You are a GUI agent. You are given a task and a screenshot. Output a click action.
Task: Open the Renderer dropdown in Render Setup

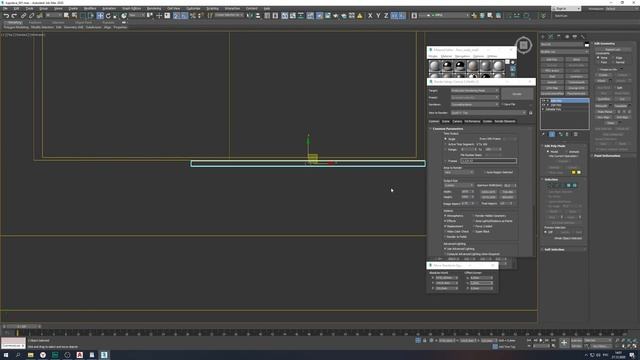(475, 104)
